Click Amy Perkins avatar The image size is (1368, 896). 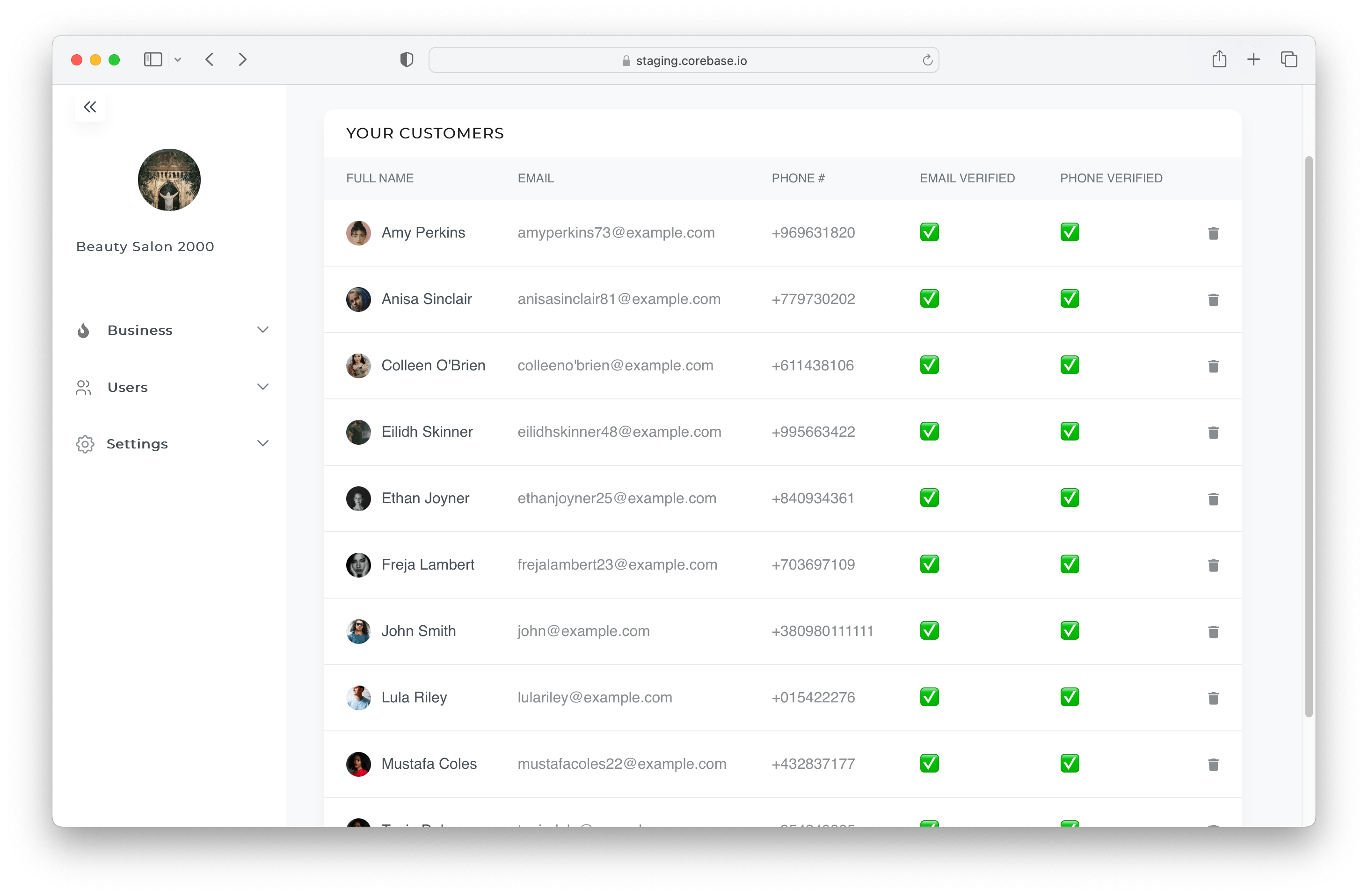(358, 232)
